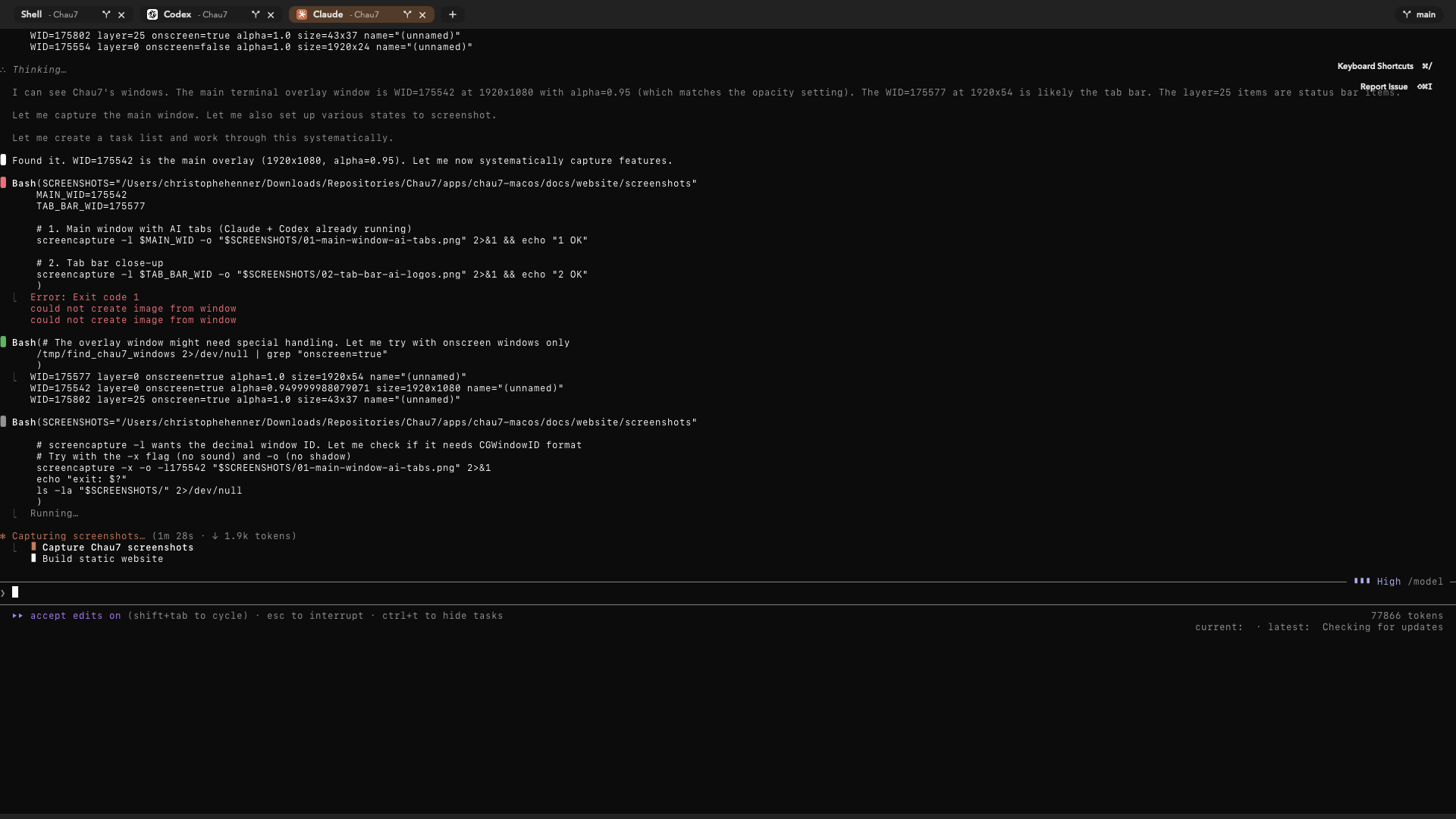This screenshot has width=1456, height=819.
Task: Click the branch icon on the Shell tab
Action: coord(106,14)
